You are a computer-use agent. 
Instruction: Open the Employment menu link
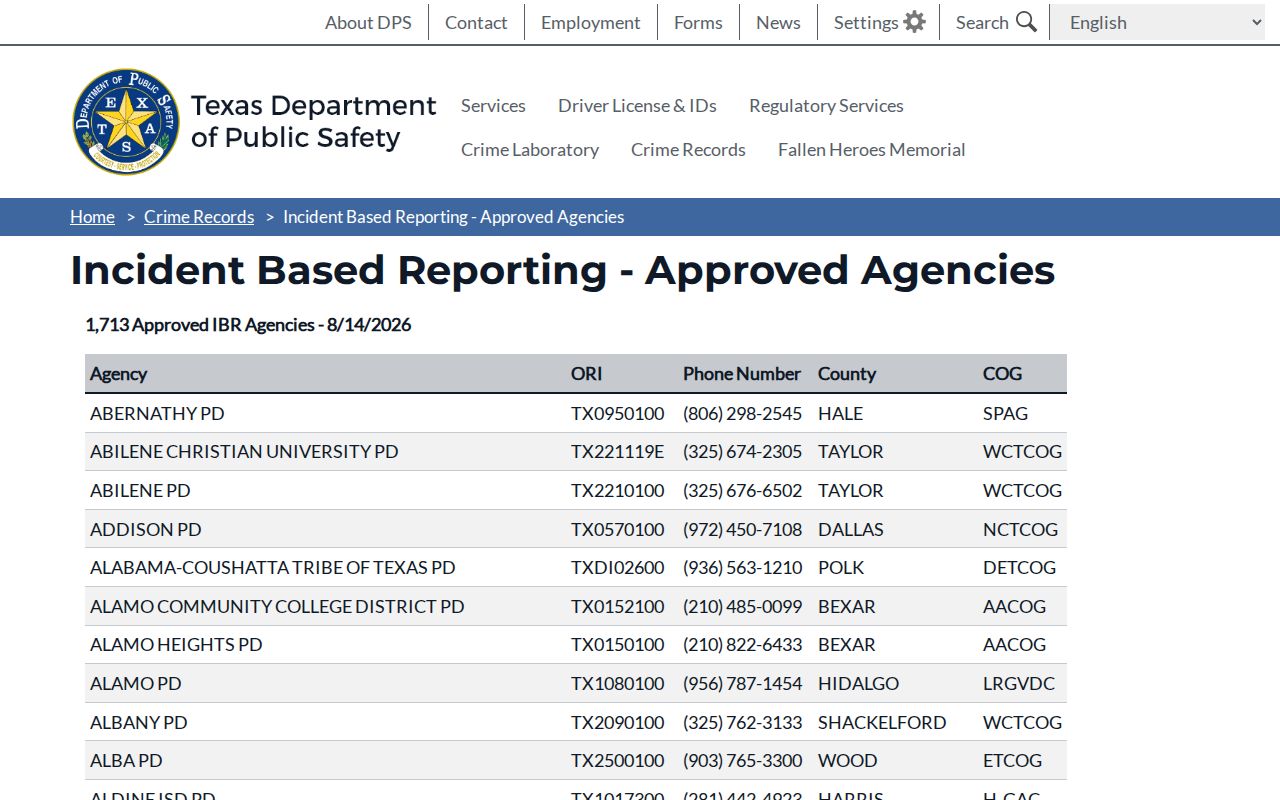(x=591, y=22)
